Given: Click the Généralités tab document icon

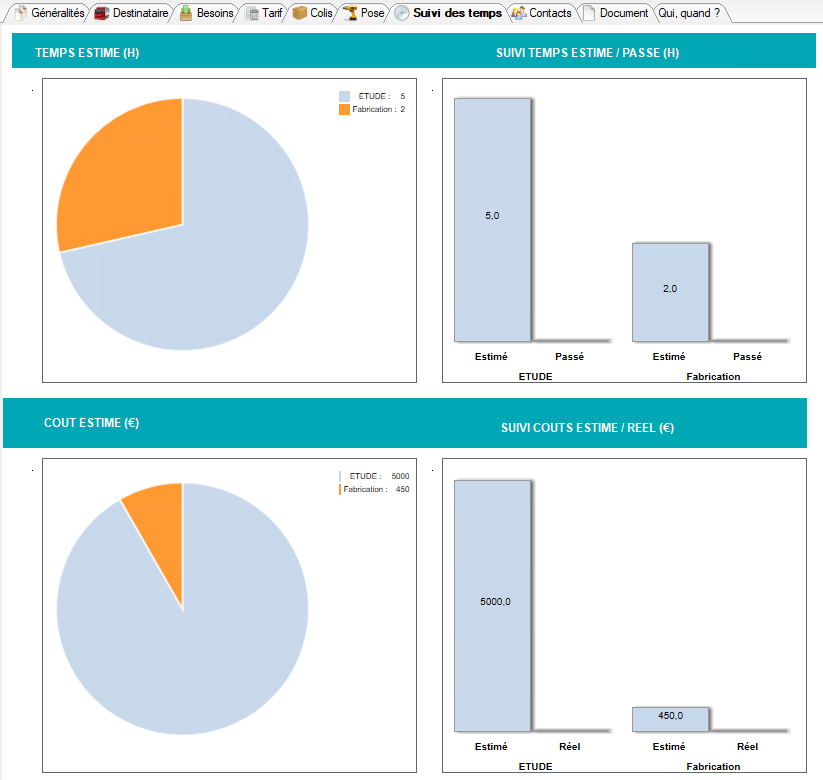Looking at the screenshot, I should pyautogui.click(x=20, y=13).
